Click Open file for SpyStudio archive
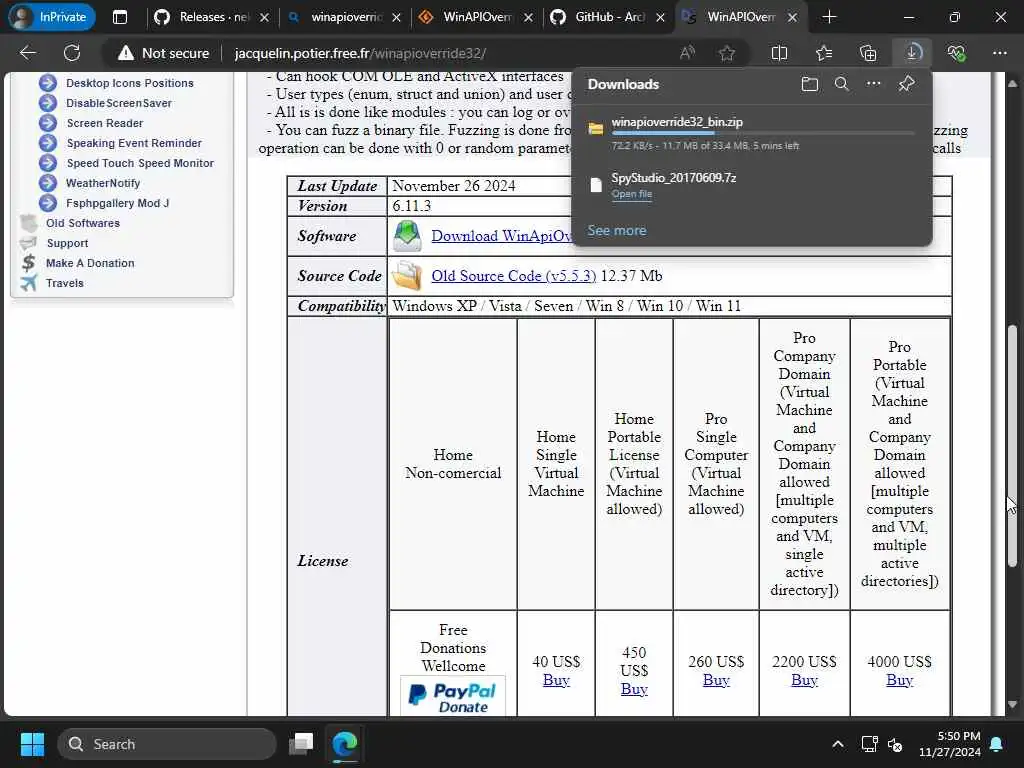Image resolution: width=1024 pixels, height=768 pixels. 632,194
